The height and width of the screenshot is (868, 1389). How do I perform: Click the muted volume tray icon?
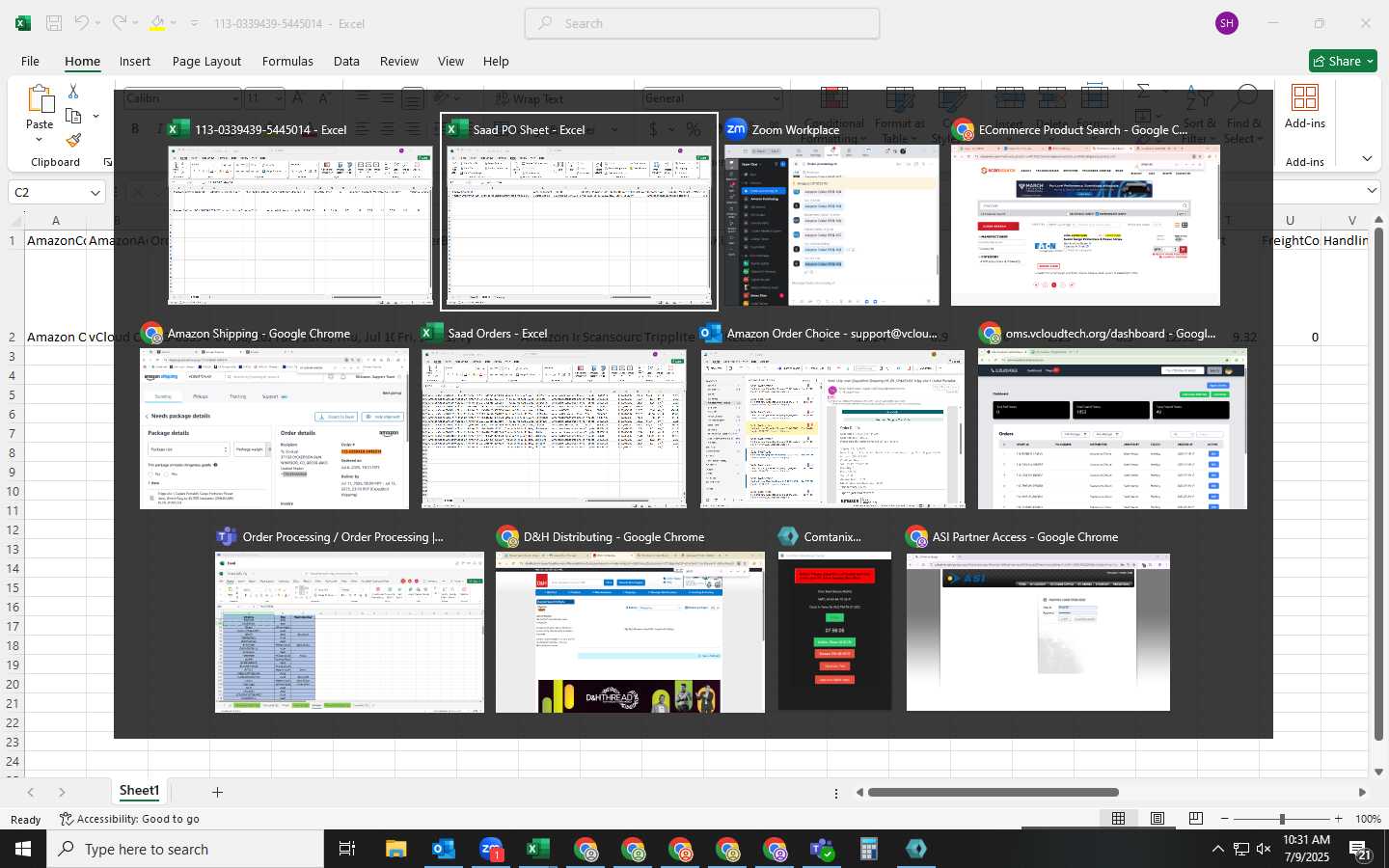click(1264, 850)
